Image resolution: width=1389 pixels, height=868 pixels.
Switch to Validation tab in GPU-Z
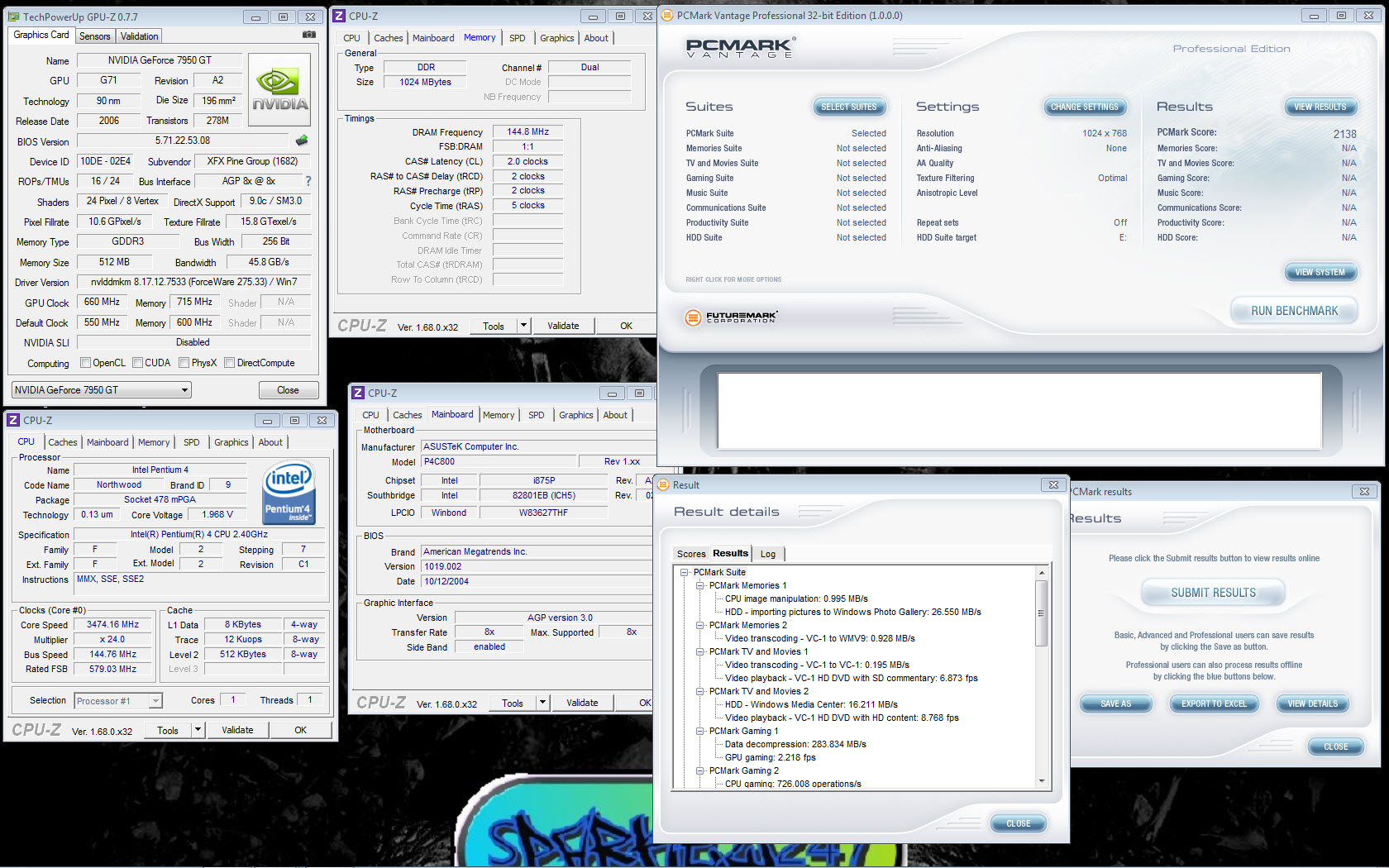tap(139, 36)
